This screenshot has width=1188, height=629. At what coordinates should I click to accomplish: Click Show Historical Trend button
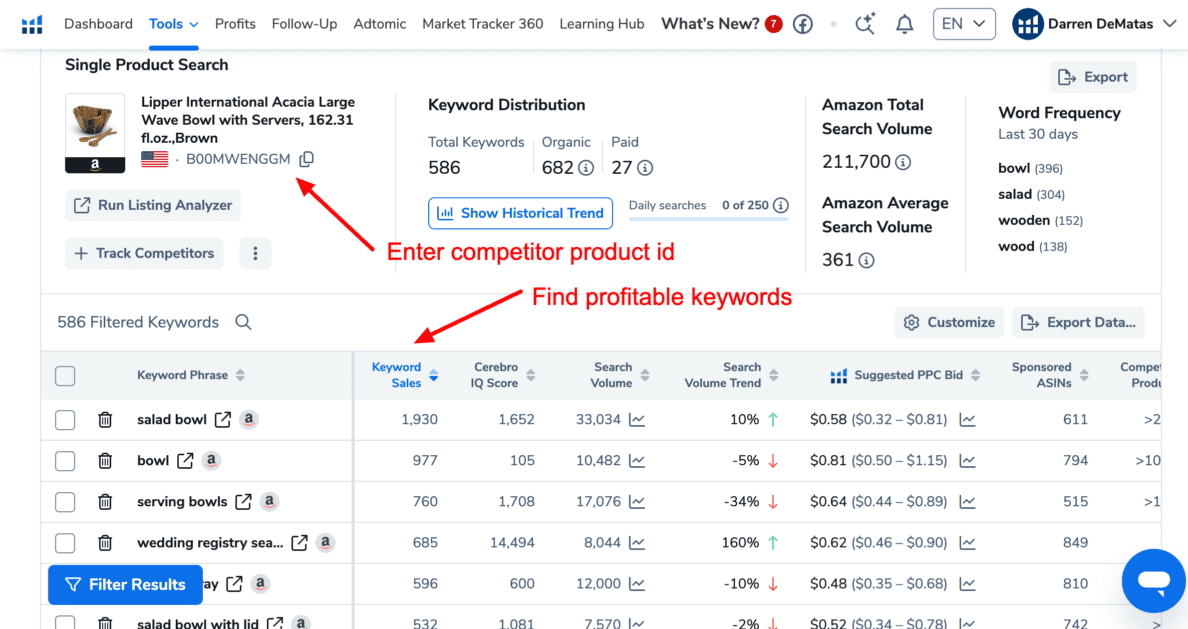click(x=521, y=213)
